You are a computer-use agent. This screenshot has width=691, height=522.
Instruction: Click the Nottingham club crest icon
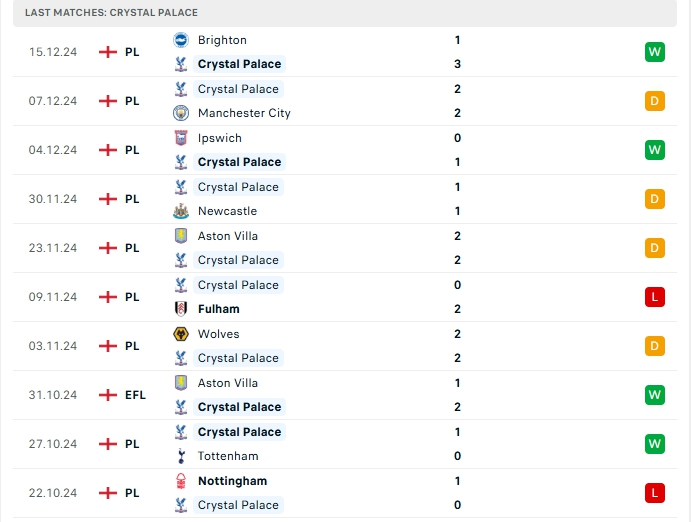click(x=181, y=481)
